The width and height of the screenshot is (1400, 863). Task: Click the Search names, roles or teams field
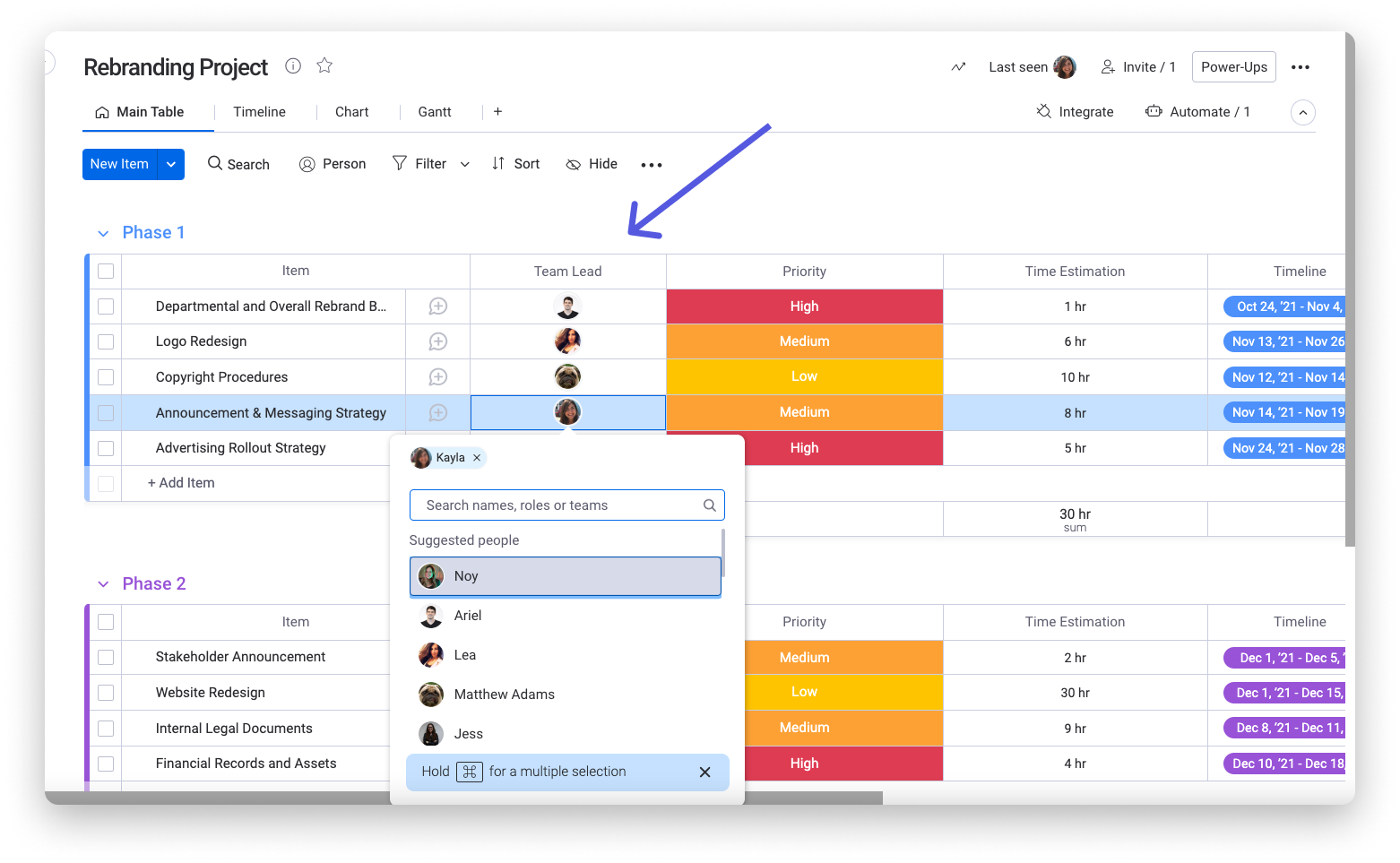pyautogui.click(x=566, y=505)
